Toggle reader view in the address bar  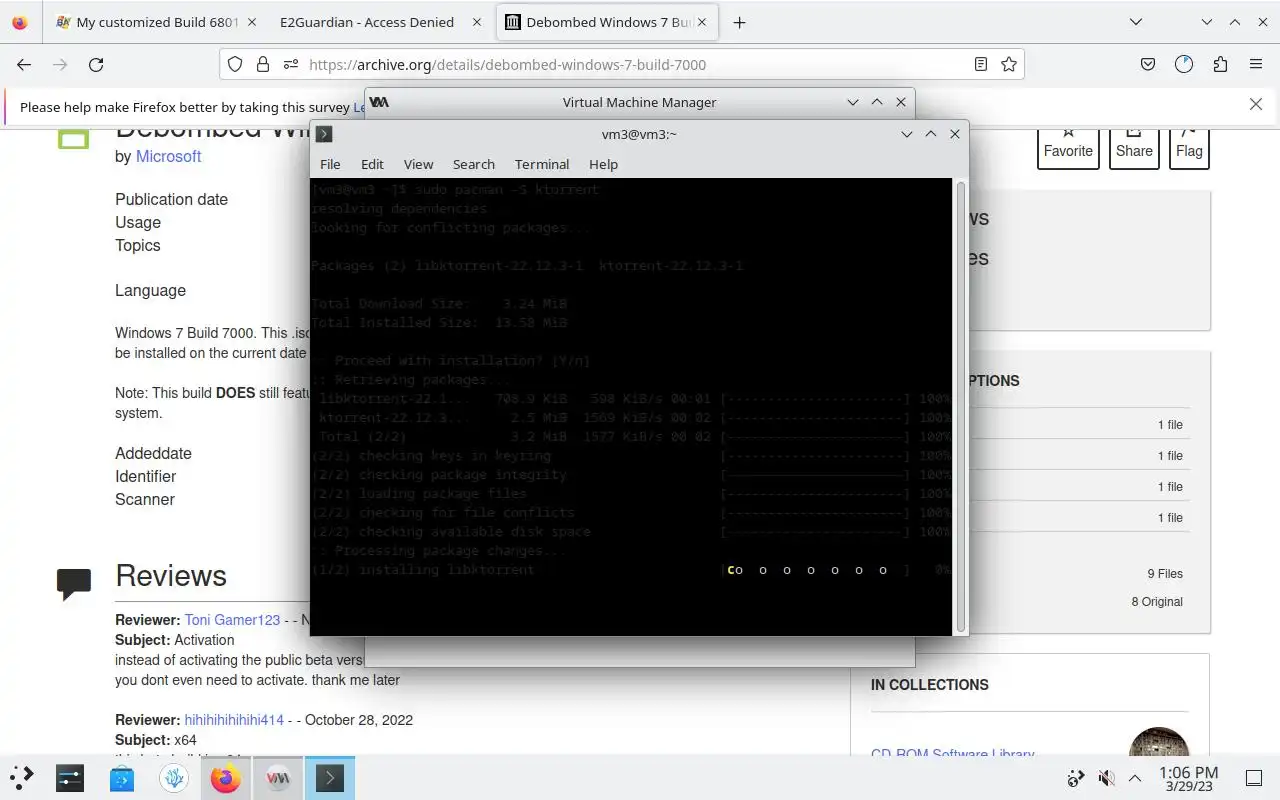tap(981, 64)
